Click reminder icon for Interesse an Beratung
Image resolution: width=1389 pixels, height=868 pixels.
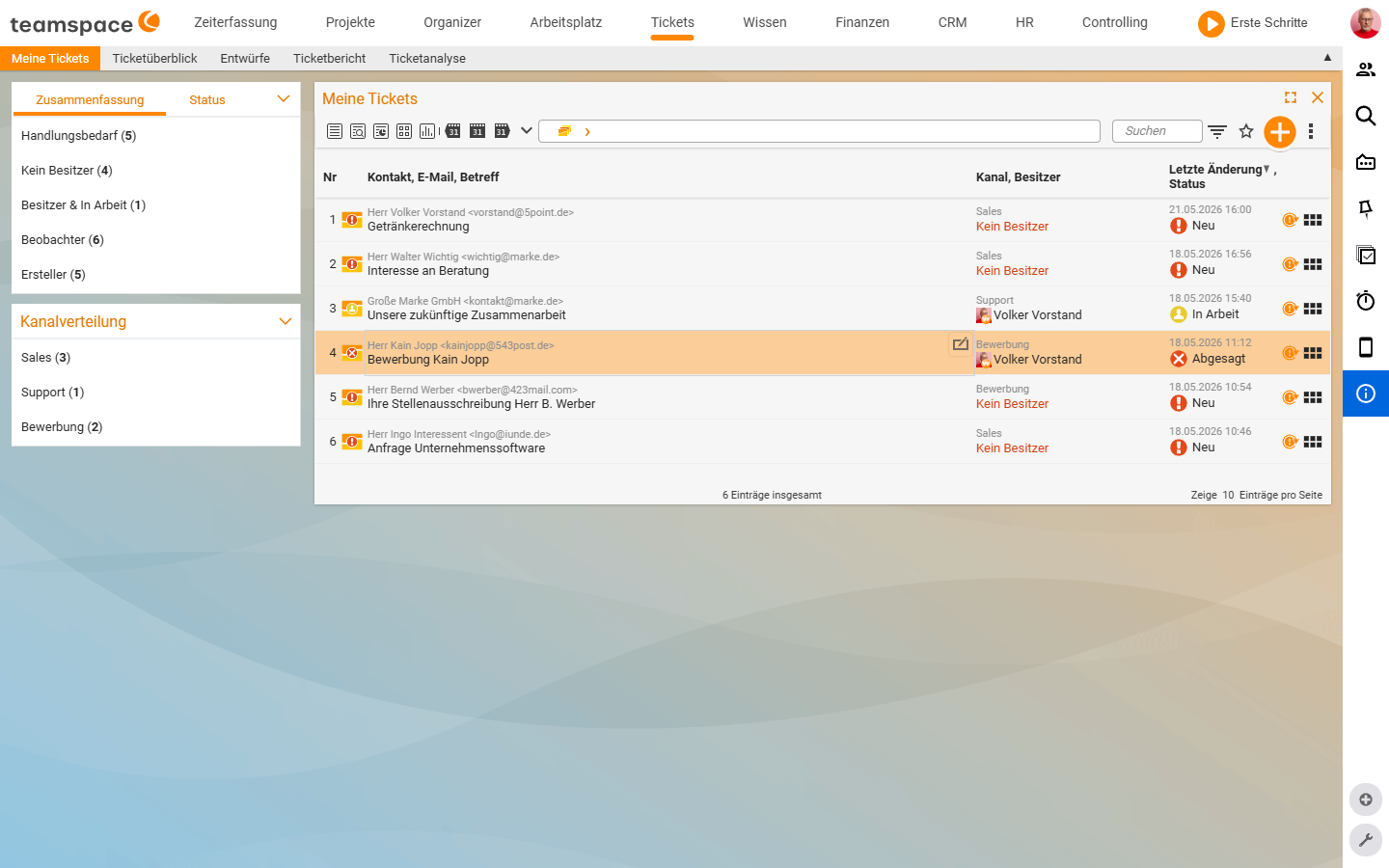(x=1290, y=264)
